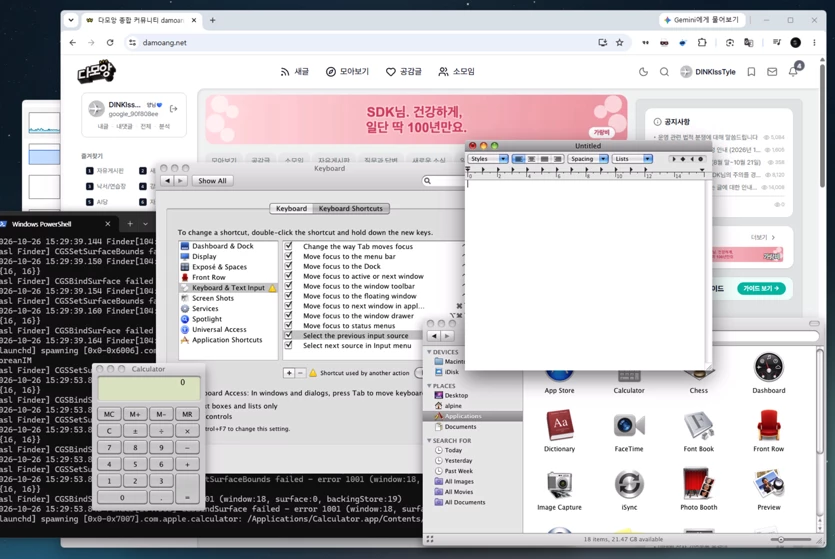This screenshot has width=835, height=559.
Task: Collapse the PLACES section in Finder
Action: 429,385
